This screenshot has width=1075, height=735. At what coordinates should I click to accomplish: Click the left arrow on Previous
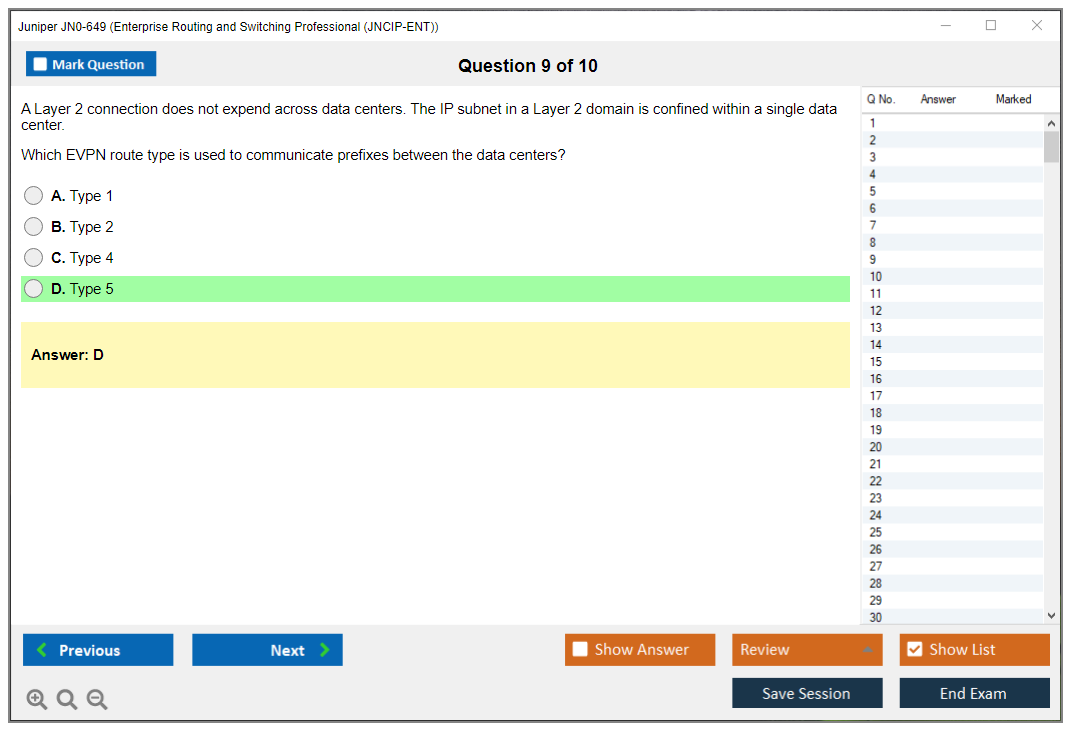click(41, 650)
